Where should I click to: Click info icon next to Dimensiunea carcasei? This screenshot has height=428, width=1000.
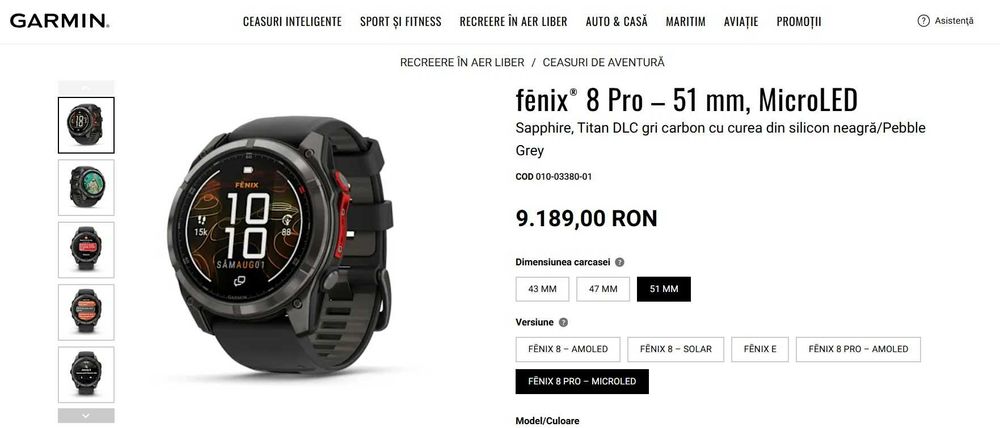(x=620, y=262)
